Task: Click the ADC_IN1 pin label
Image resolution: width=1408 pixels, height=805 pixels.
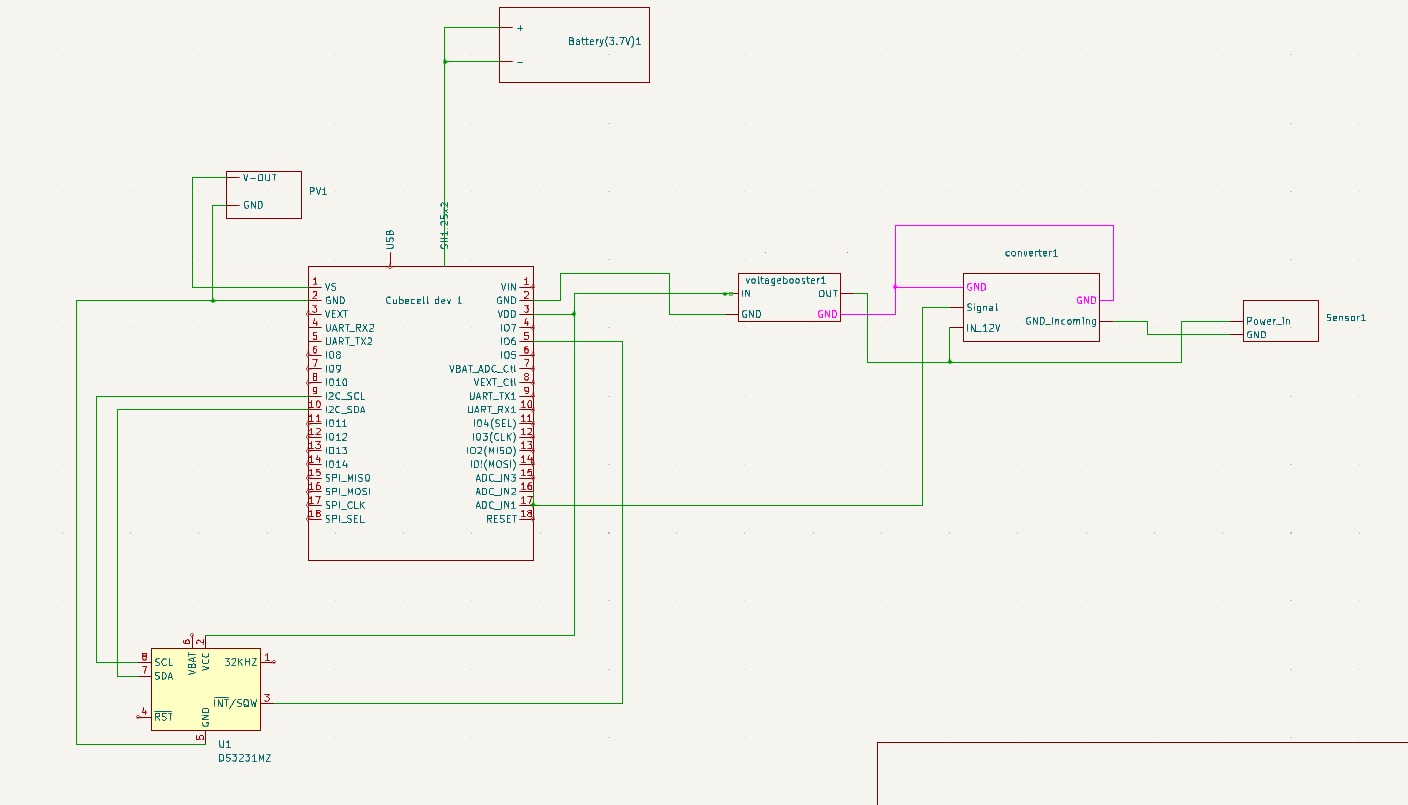Action: click(495, 505)
